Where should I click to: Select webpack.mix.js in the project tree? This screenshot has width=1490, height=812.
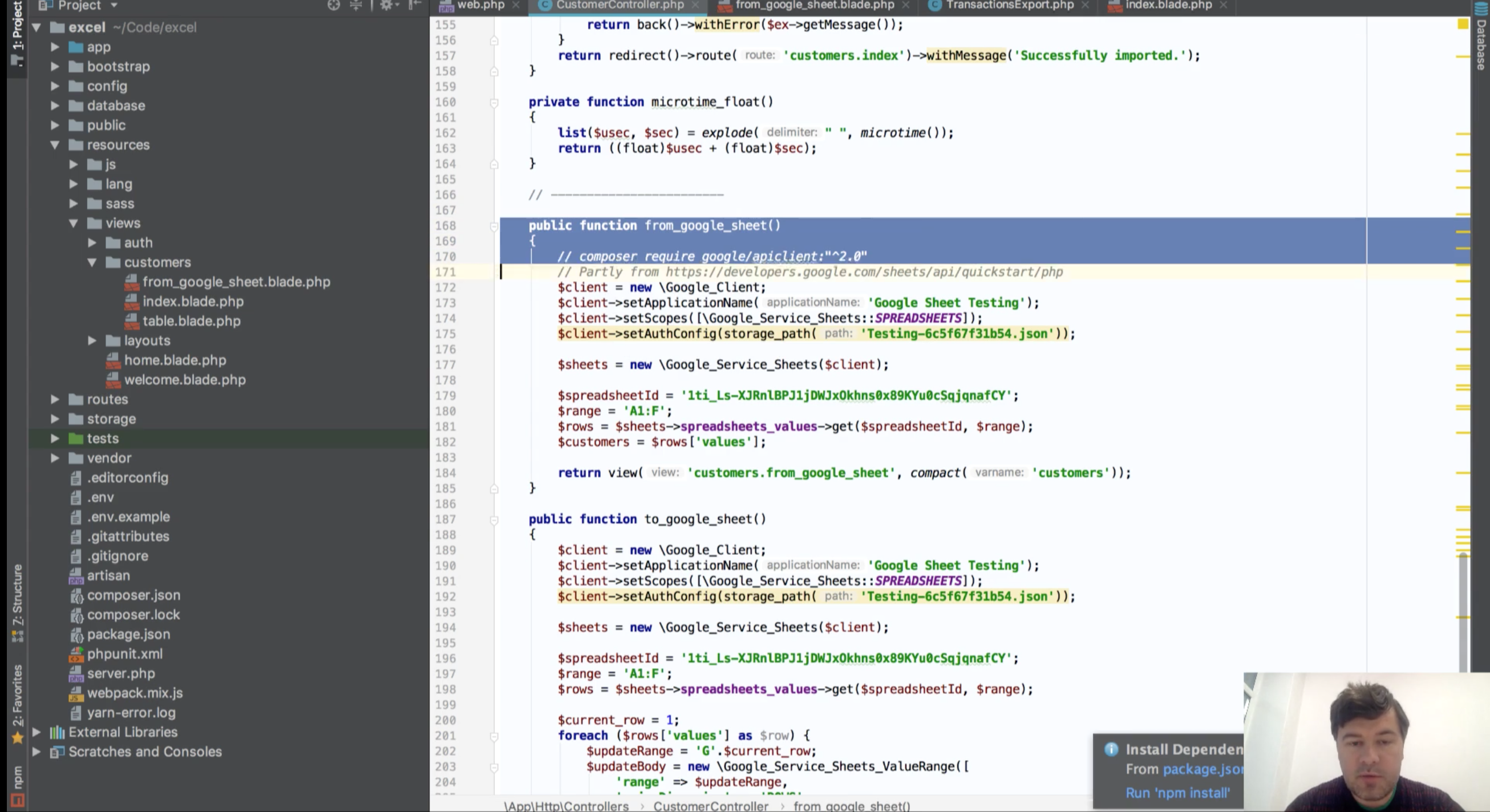pyautogui.click(x=135, y=693)
